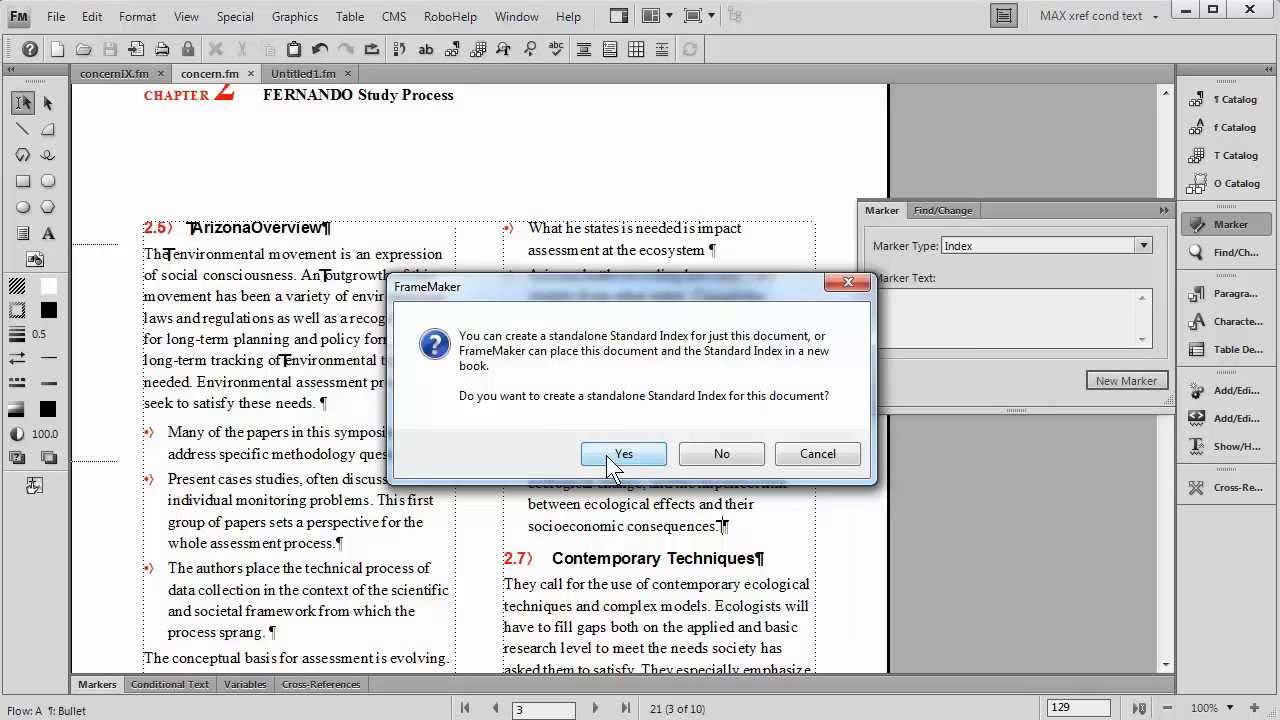1280x720 pixels.
Task: Open the CMS menu
Action: pyautogui.click(x=394, y=17)
